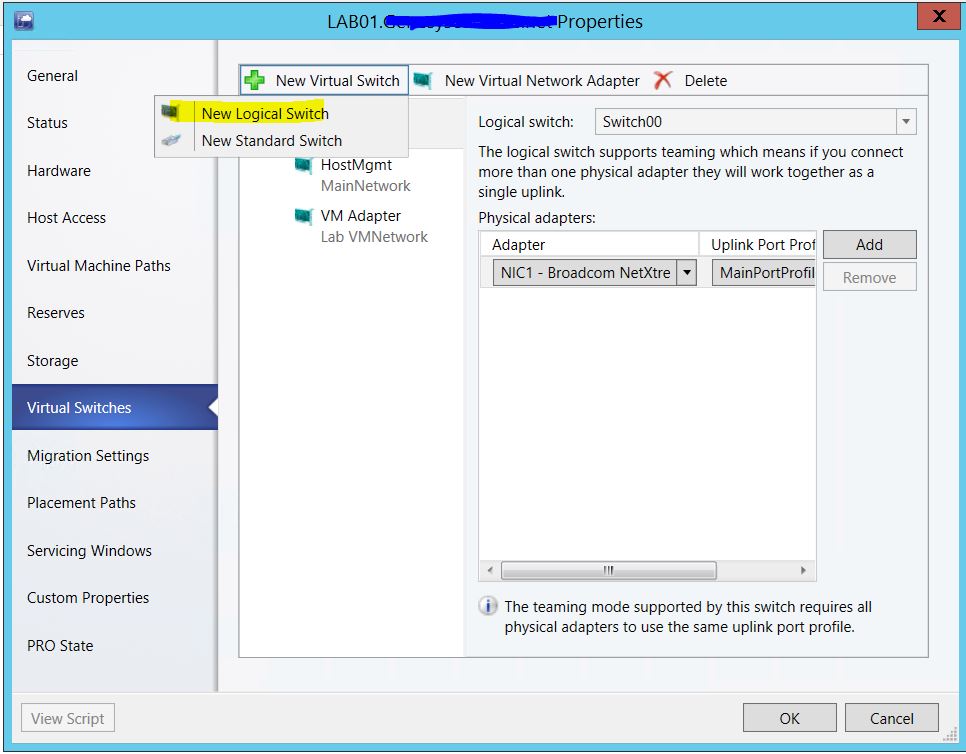The image size is (966, 754).
Task: Open the Logical switch Switch00 dropdown
Action: 905,120
